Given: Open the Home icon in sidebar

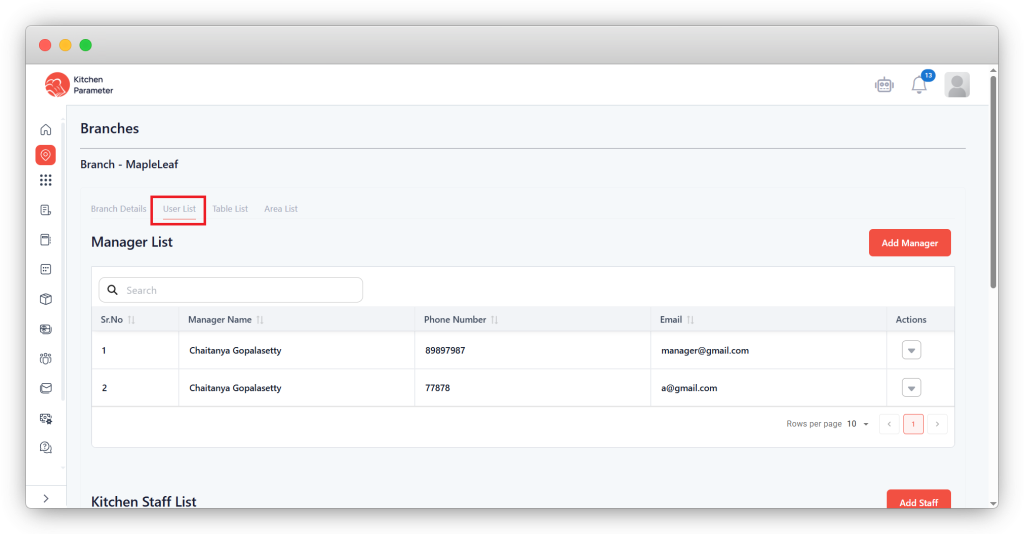Looking at the screenshot, I should [45, 130].
